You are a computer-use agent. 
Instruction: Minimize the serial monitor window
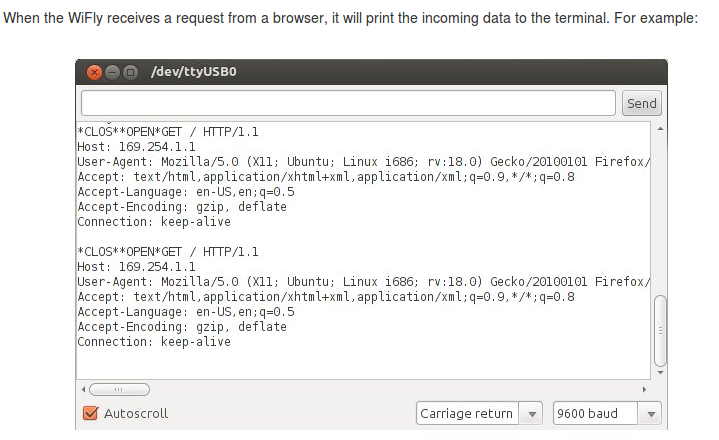tap(113, 72)
